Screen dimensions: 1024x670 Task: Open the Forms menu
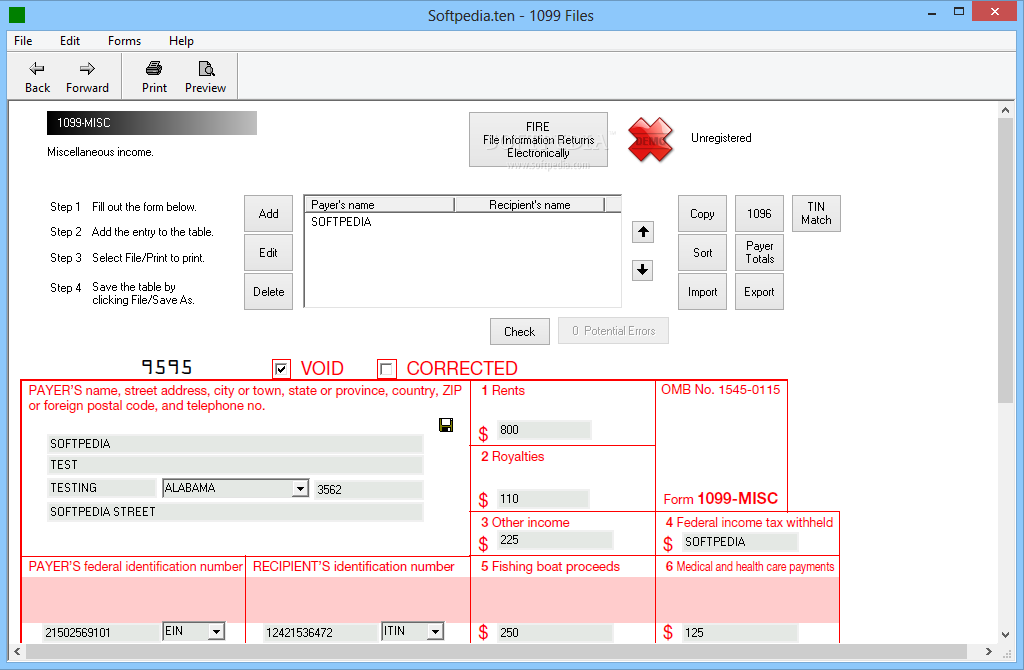[124, 40]
